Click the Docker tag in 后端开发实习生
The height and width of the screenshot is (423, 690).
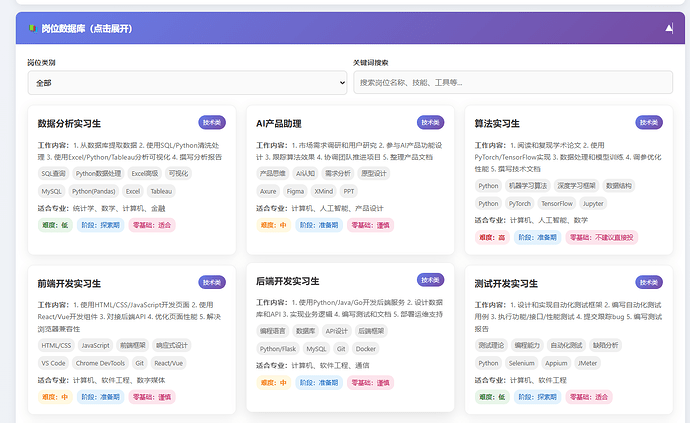365,349
